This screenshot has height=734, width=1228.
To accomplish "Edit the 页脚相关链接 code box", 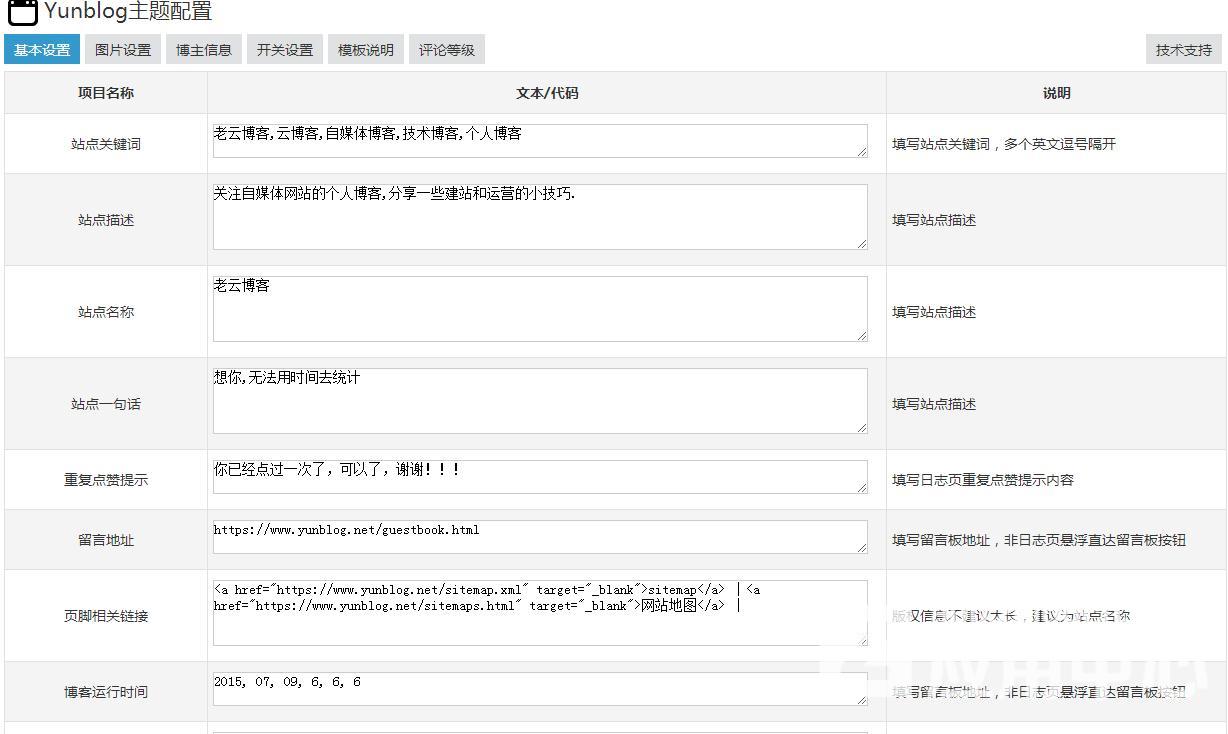I will coord(540,613).
